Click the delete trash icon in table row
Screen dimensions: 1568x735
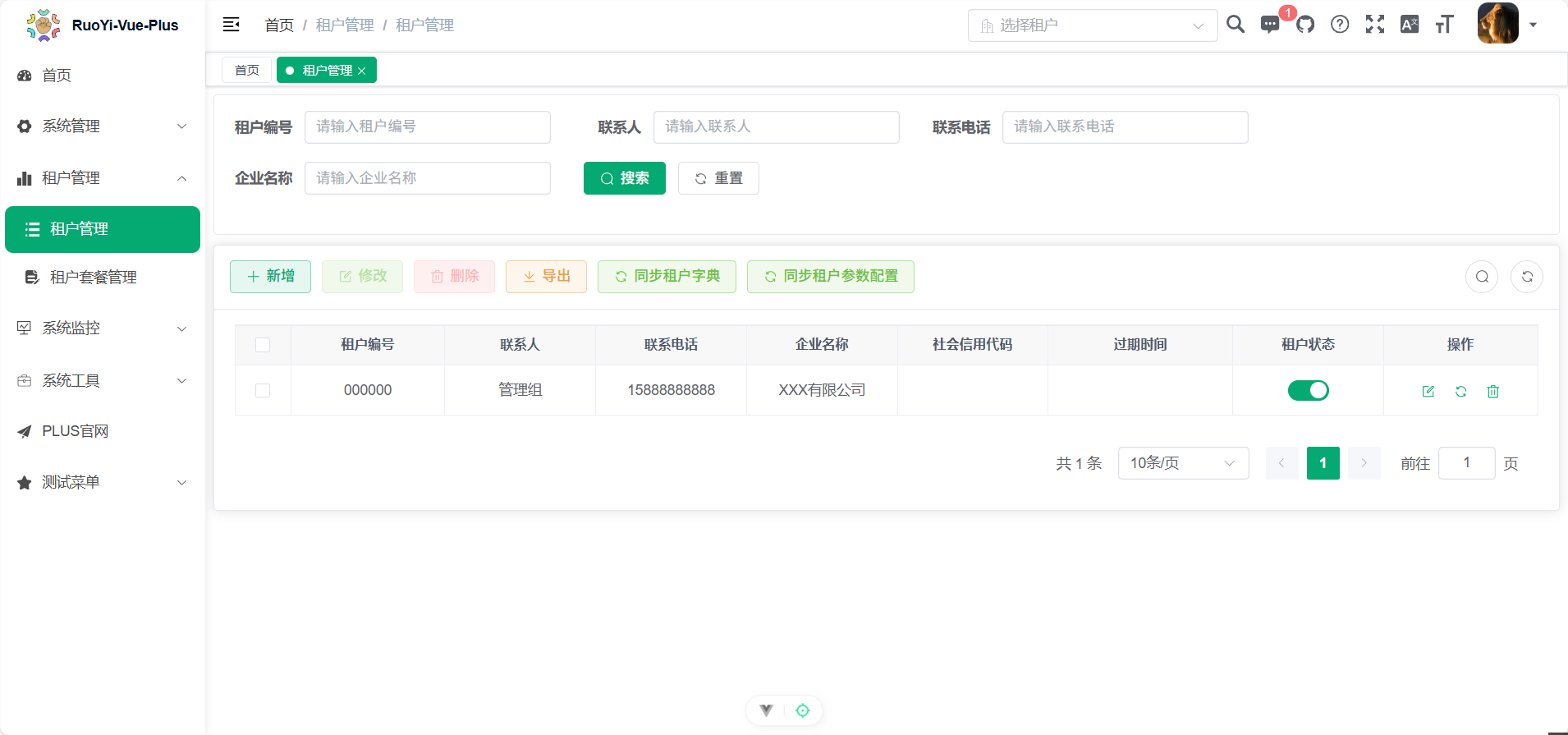click(1493, 391)
